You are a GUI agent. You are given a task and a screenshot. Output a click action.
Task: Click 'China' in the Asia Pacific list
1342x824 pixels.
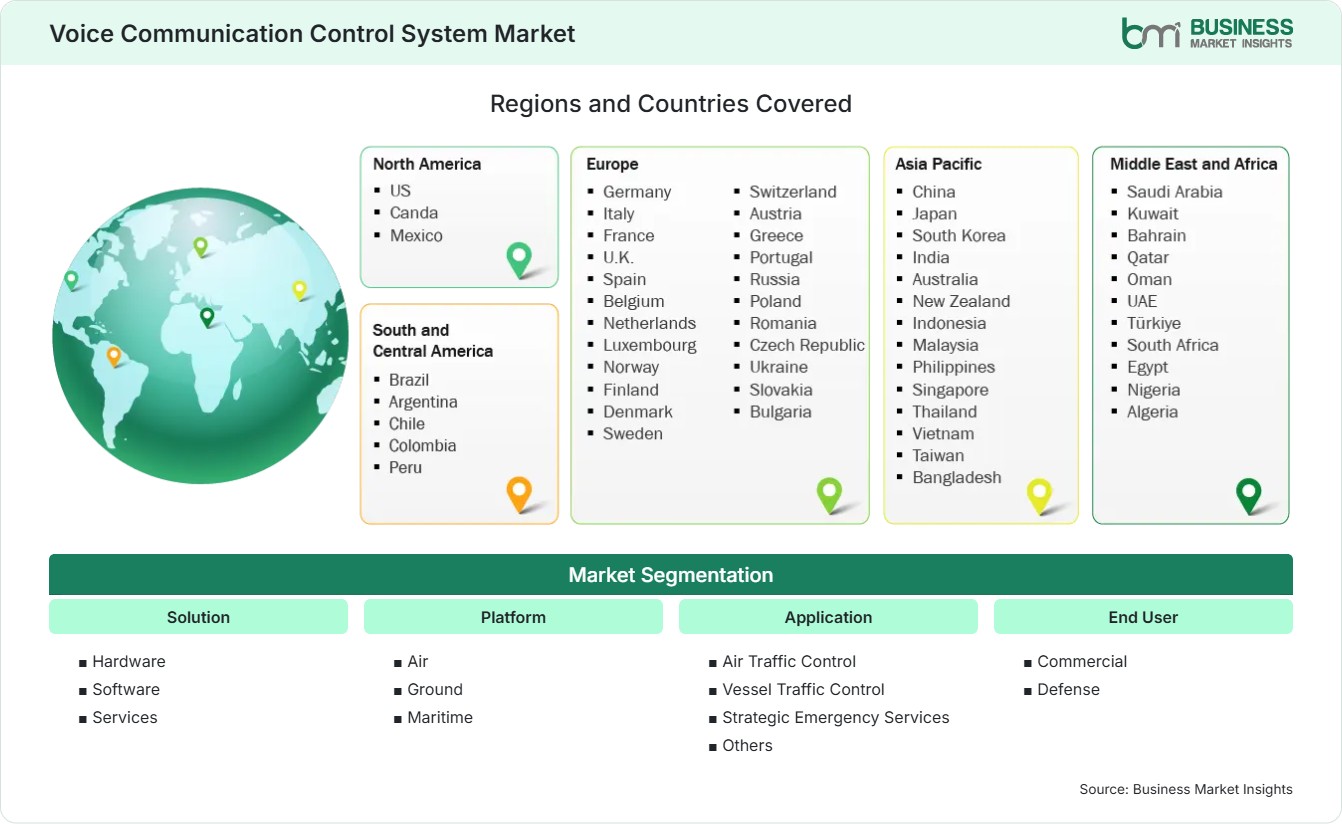934,192
